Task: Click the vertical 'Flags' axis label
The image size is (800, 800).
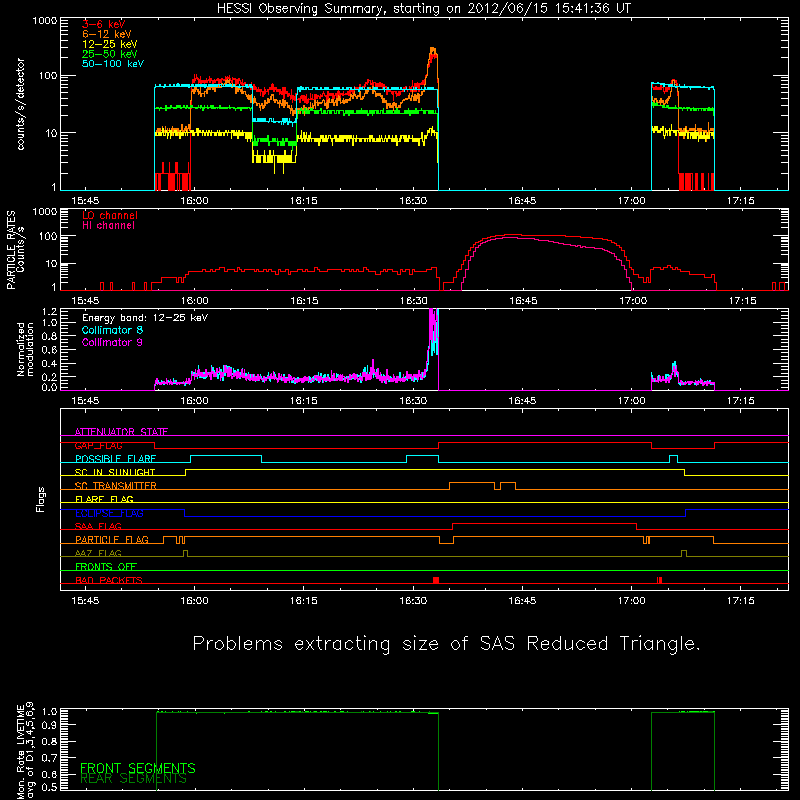Action: click(x=40, y=499)
